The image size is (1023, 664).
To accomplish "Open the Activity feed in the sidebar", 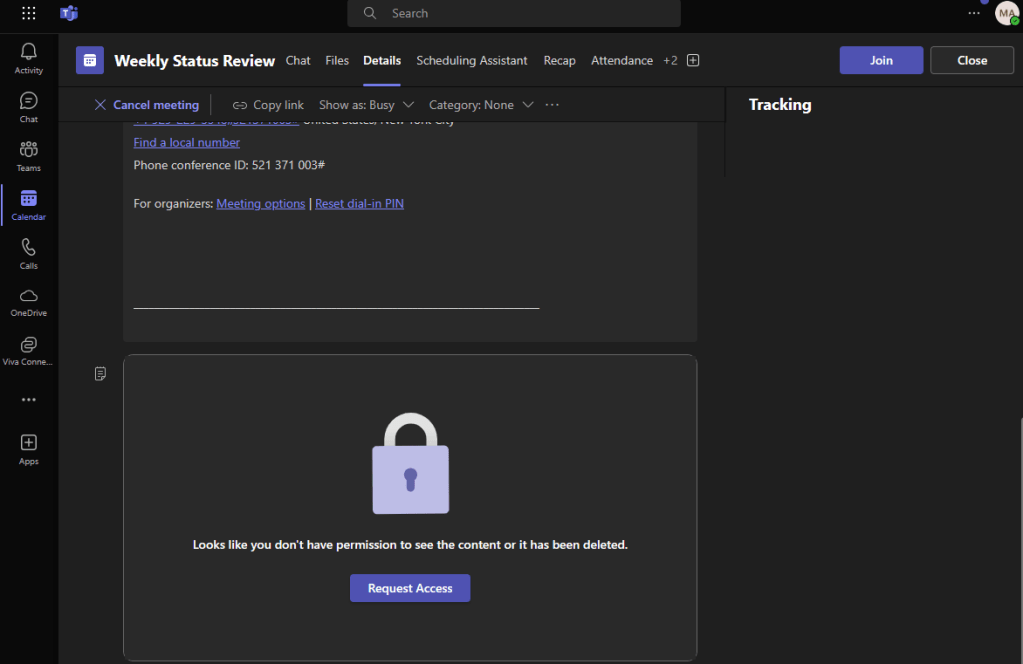I will [x=28, y=56].
